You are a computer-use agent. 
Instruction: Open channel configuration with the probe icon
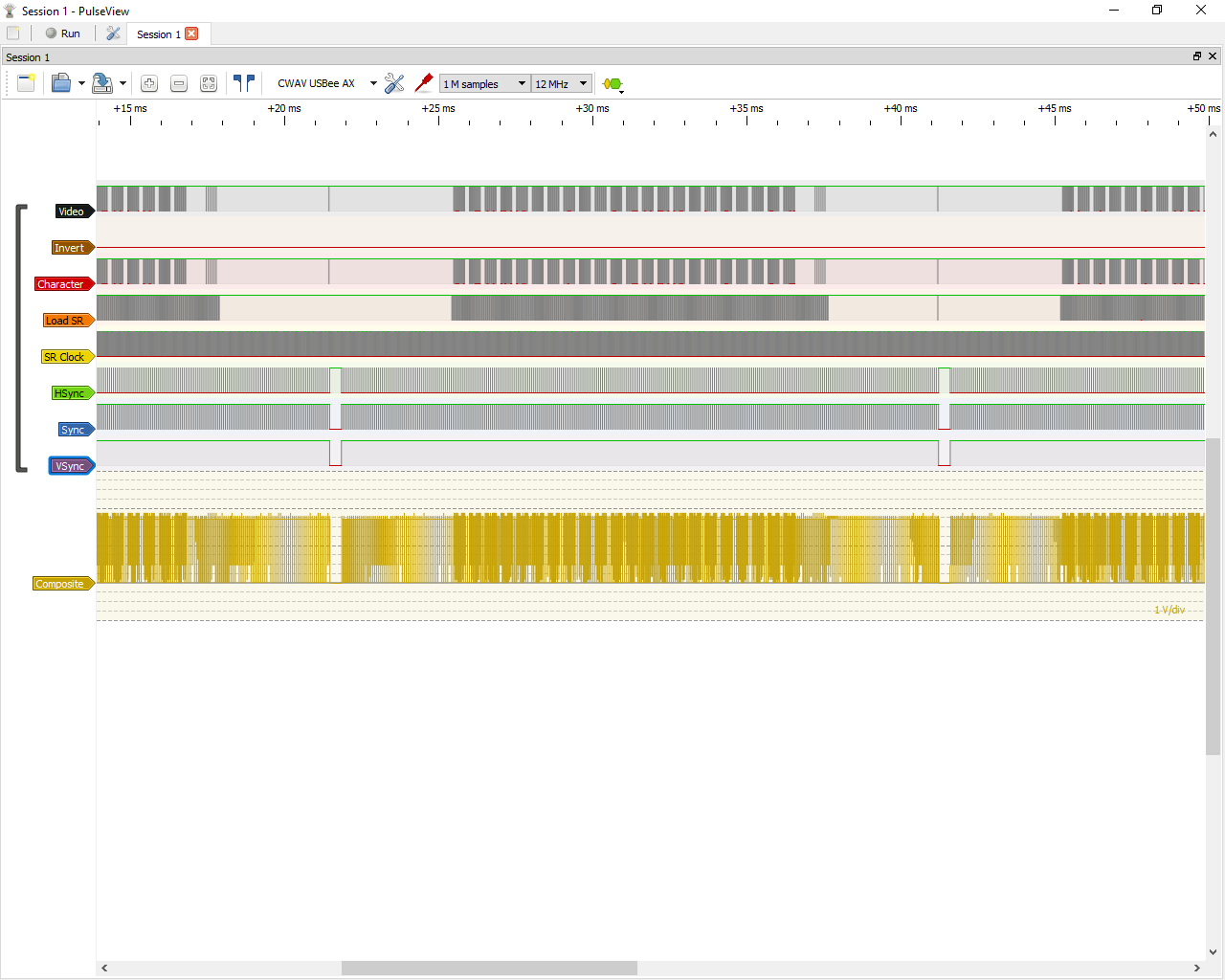[424, 83]
